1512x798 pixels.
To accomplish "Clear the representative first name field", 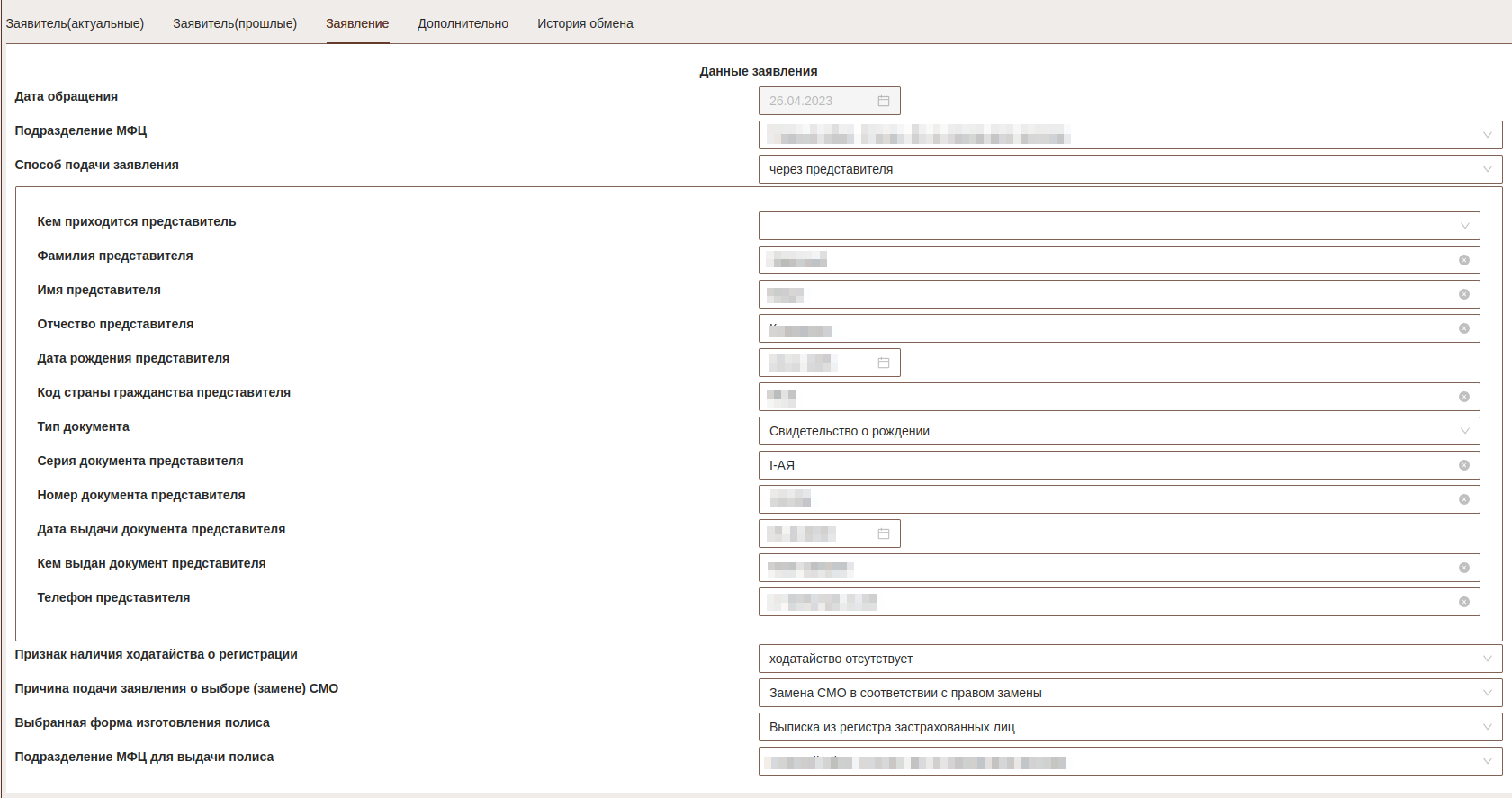I will (1463, 294).
